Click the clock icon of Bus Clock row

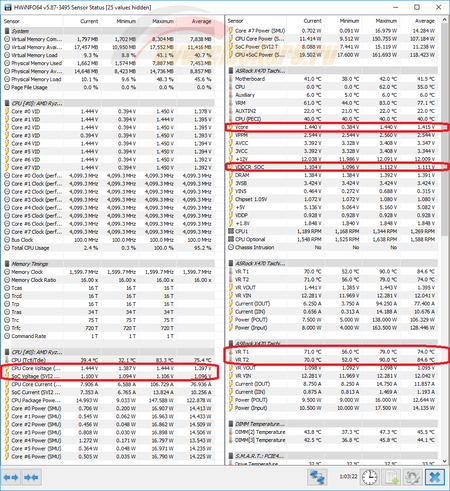[7, 240]
